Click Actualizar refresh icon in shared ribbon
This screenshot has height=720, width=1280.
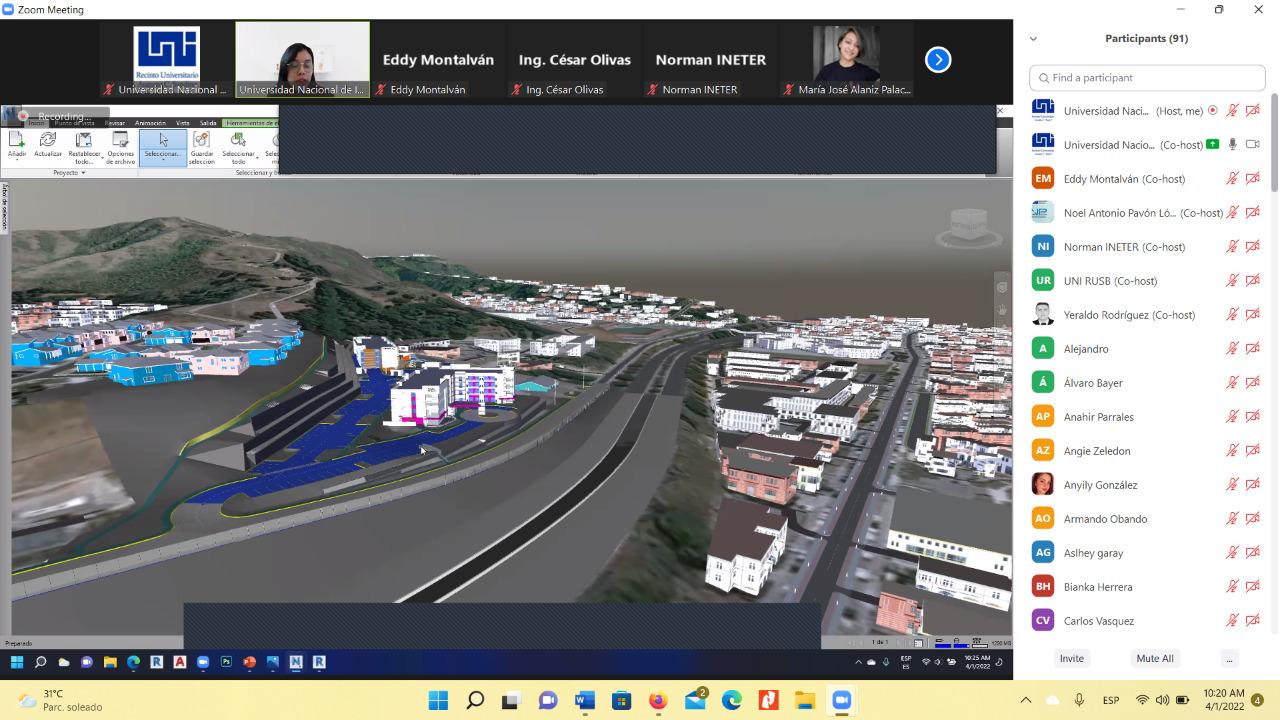[47, 145]
